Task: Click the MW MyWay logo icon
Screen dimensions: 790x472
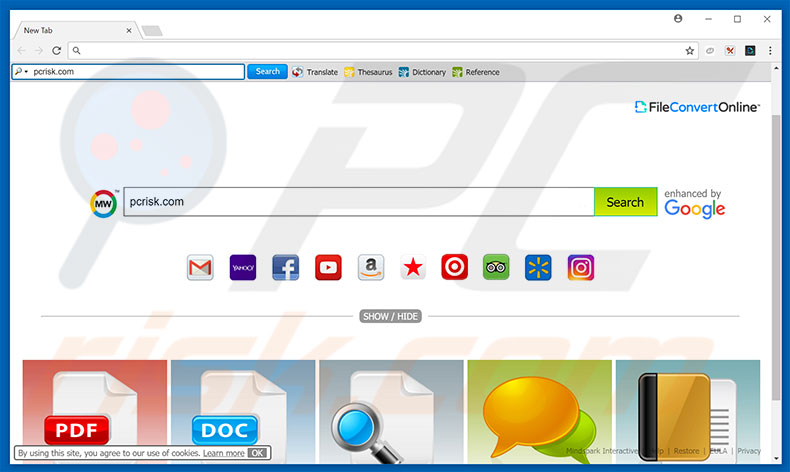Action: tap(103, 204)
